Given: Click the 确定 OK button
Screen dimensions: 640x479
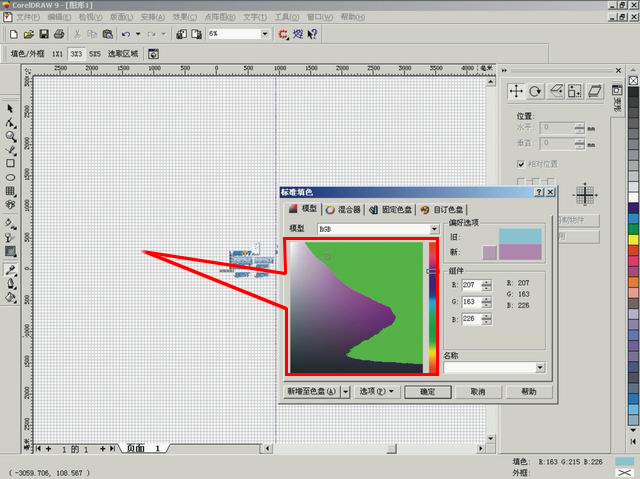Looking at the screenshot, I should (x=428, y=392).
